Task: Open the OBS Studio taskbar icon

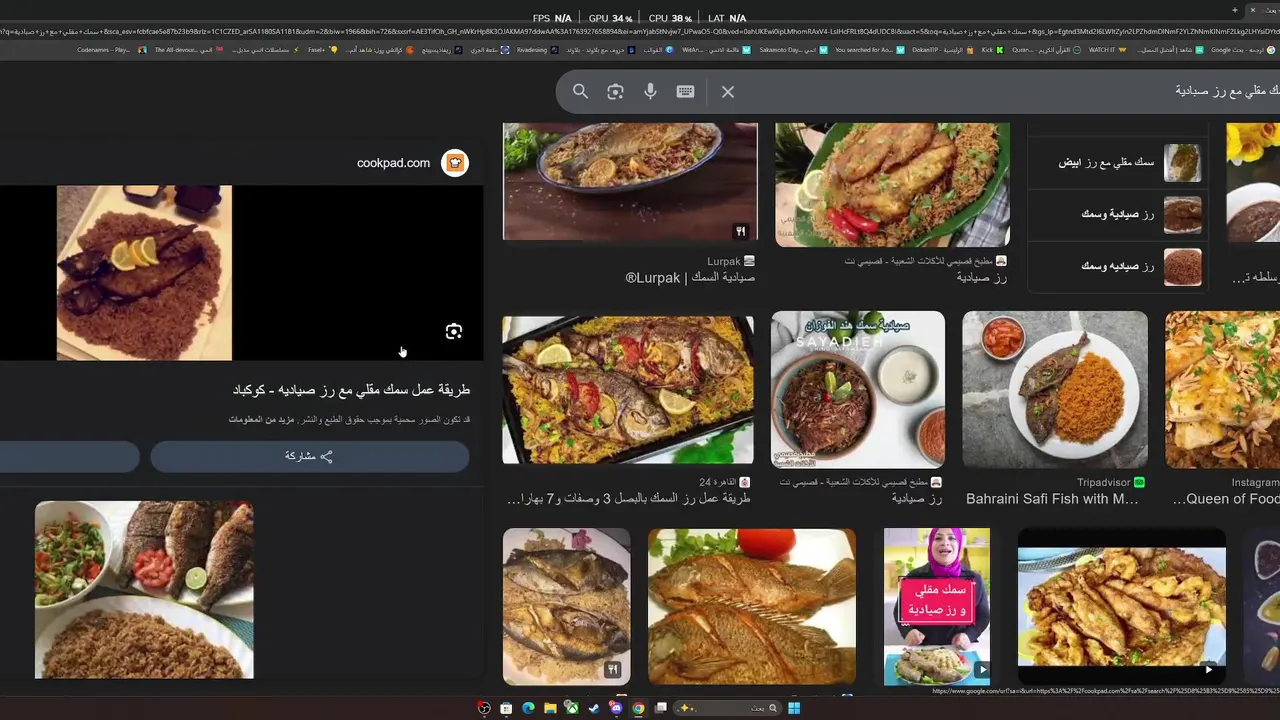Action: [484, 708]
